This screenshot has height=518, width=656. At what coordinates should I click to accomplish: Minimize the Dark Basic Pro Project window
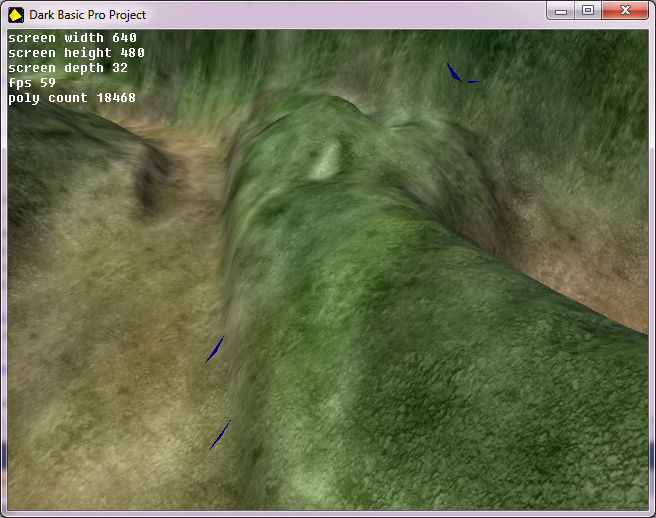[x=561, y=10]
